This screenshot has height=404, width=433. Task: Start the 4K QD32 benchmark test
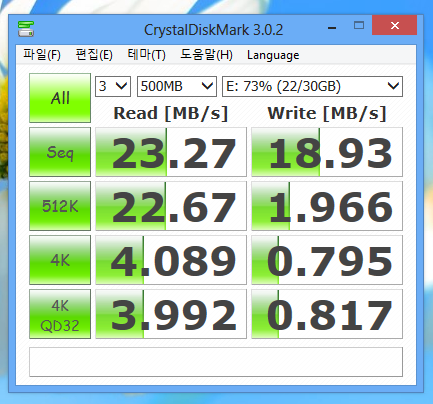coord(60,314)
